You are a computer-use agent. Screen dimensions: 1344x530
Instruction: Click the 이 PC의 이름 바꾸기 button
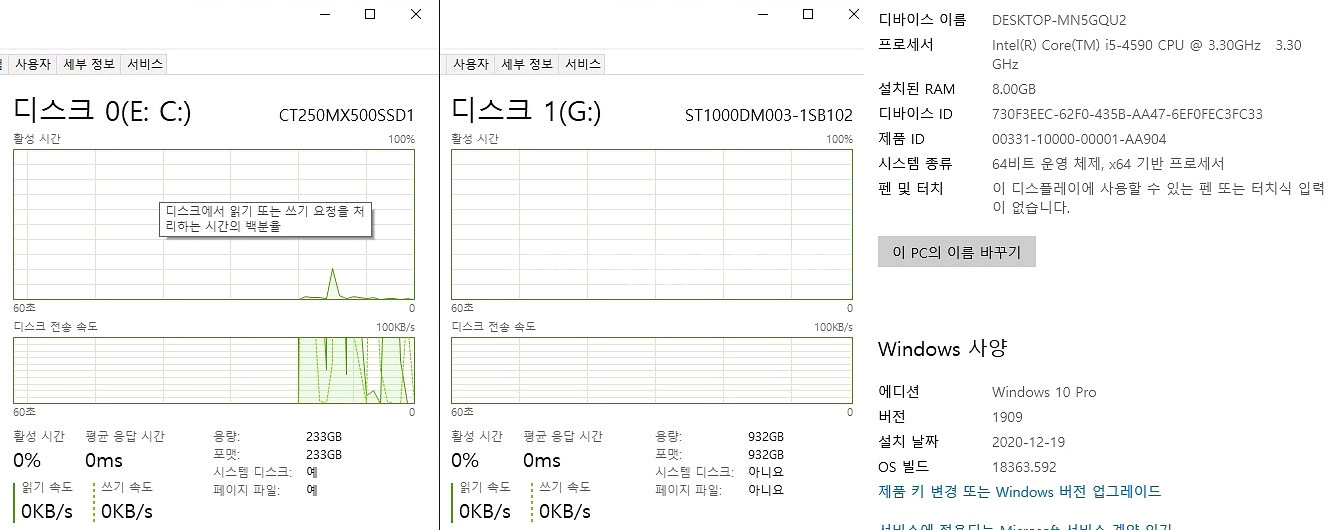[x=957, y=252]
